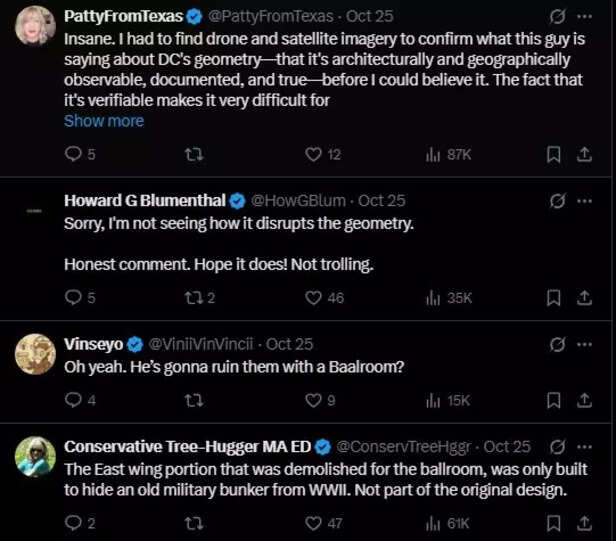Reply to PattyFromTexas's tweet
This screenshot has width=616, height=541.
[x=72, y=154]
